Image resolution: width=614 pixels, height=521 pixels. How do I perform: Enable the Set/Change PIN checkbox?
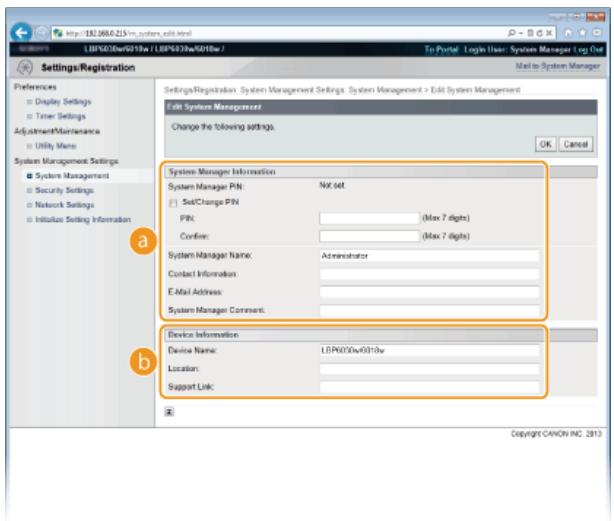pyautogui.click(x=173, y=203)
